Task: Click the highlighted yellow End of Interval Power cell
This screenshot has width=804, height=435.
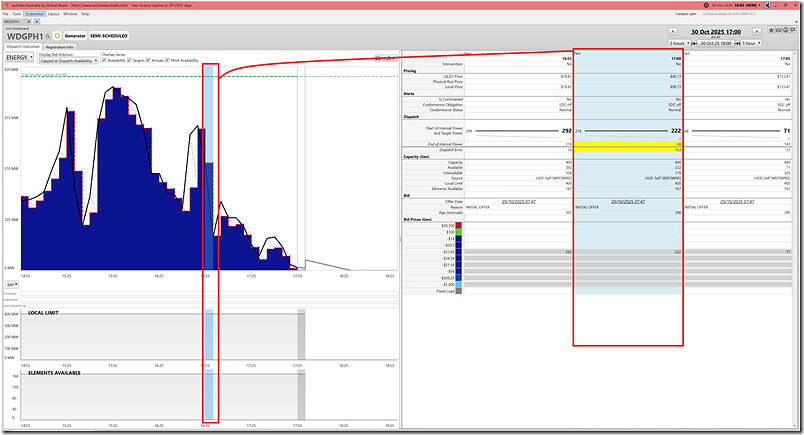Action: (x=628, y=144)
